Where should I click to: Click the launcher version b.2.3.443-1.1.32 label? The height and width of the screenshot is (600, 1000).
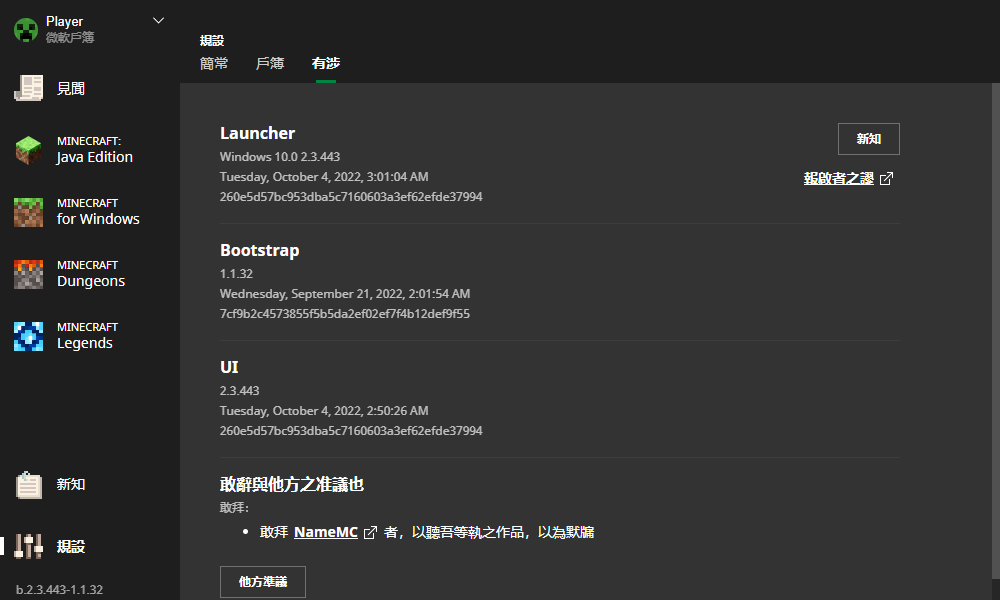tap(59, 590)
